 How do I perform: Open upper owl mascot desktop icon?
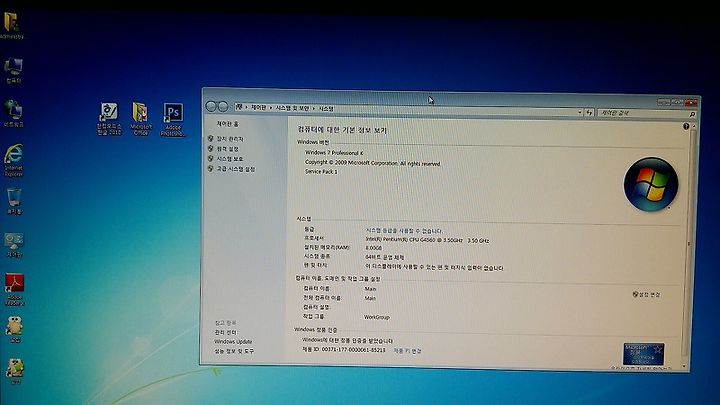tap(15, 329)
